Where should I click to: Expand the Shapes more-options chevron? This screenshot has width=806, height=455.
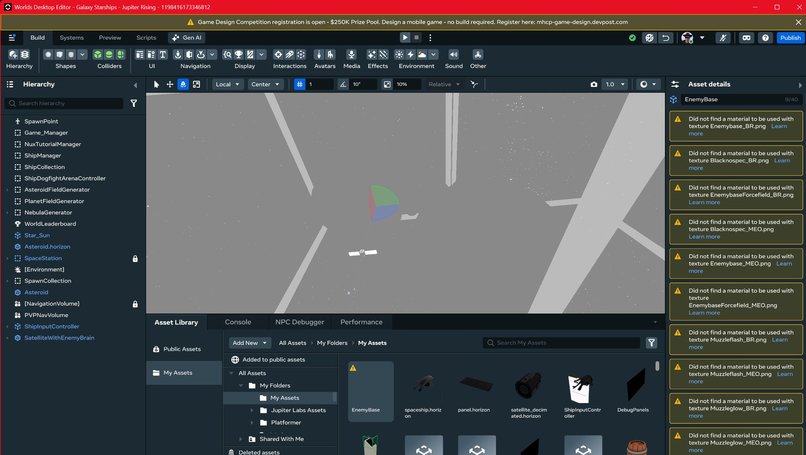(82, 54)
